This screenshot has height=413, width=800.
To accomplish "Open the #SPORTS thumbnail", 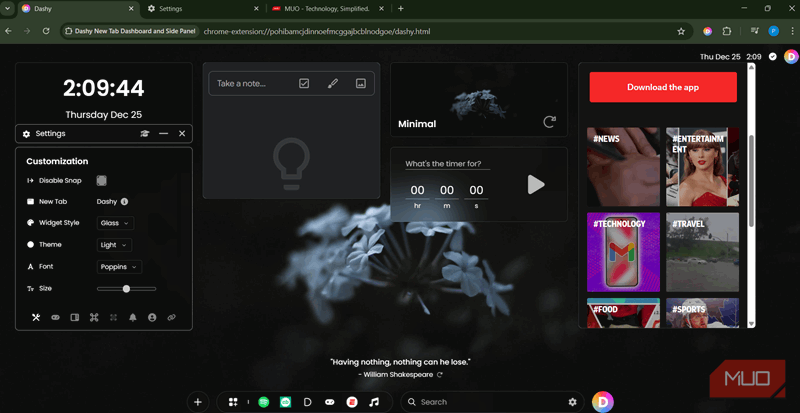I will (702, 313).
